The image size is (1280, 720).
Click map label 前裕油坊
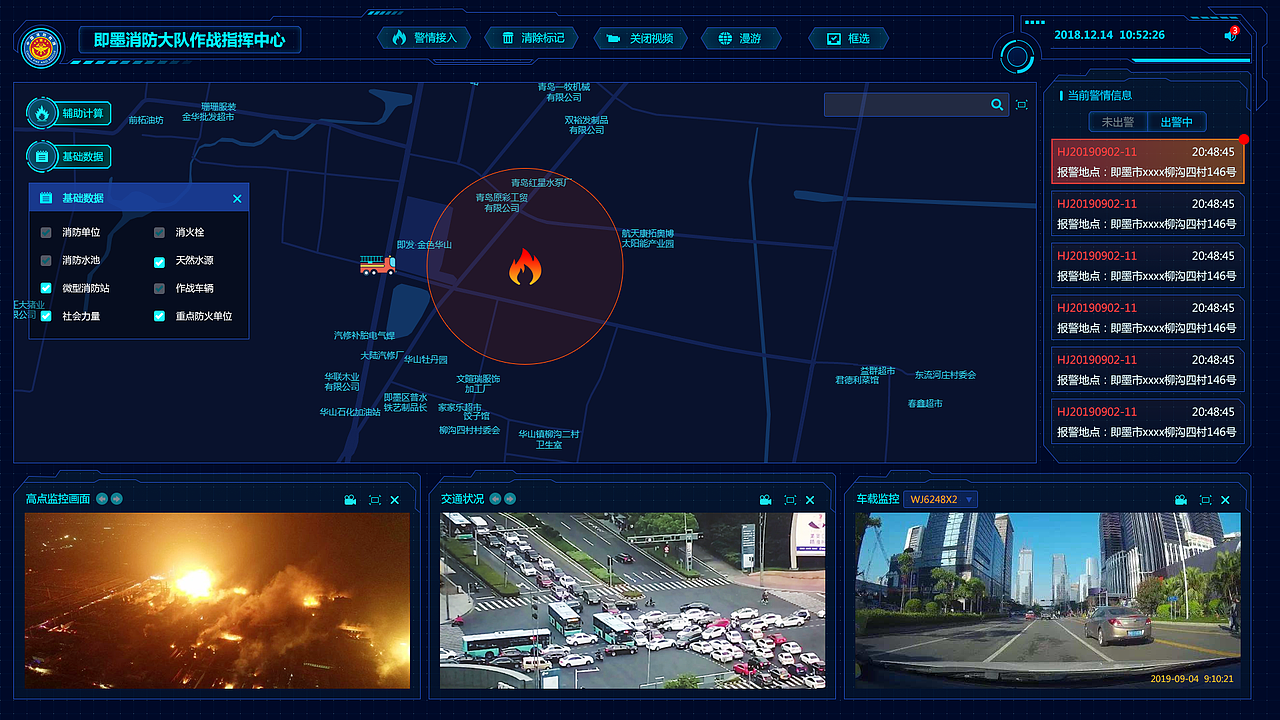(x=146, y=120)
